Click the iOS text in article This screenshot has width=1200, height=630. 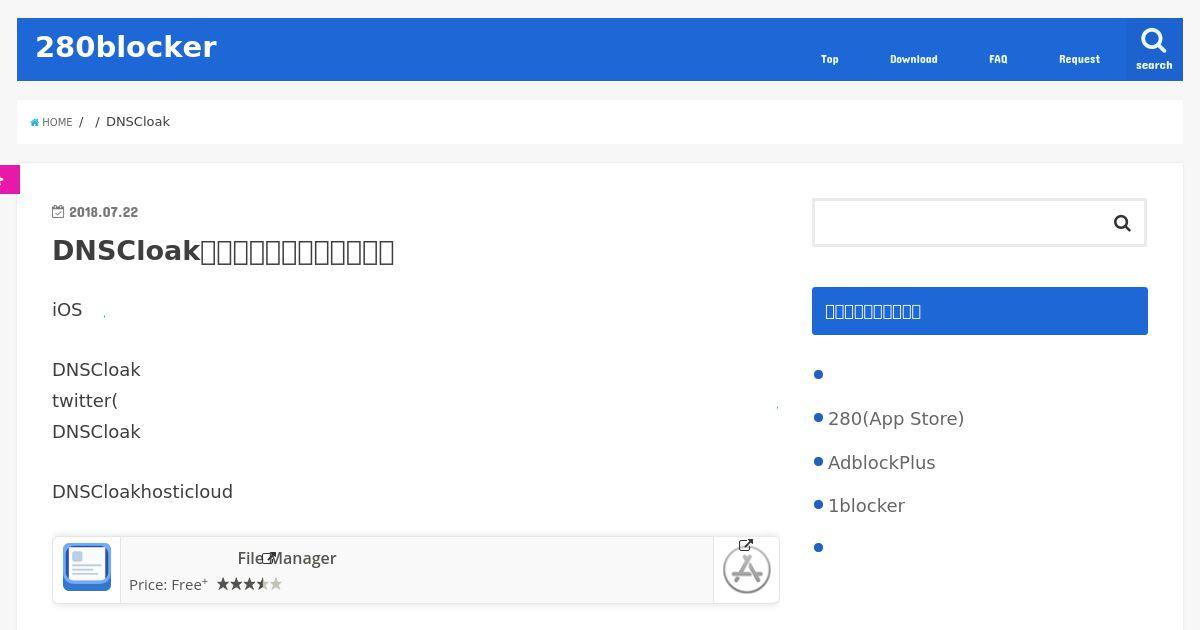(x=67, y=310)
